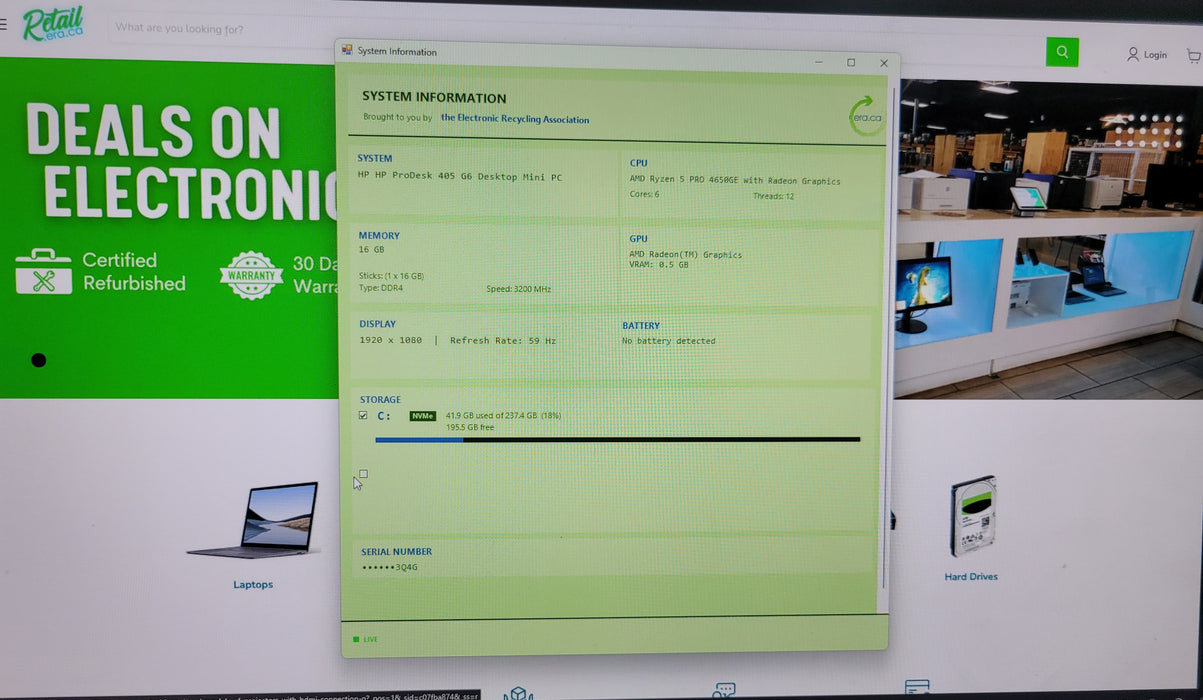Click the banner carousel black dot indicator
Screen dimensions: 1203x700
point(38,360)
